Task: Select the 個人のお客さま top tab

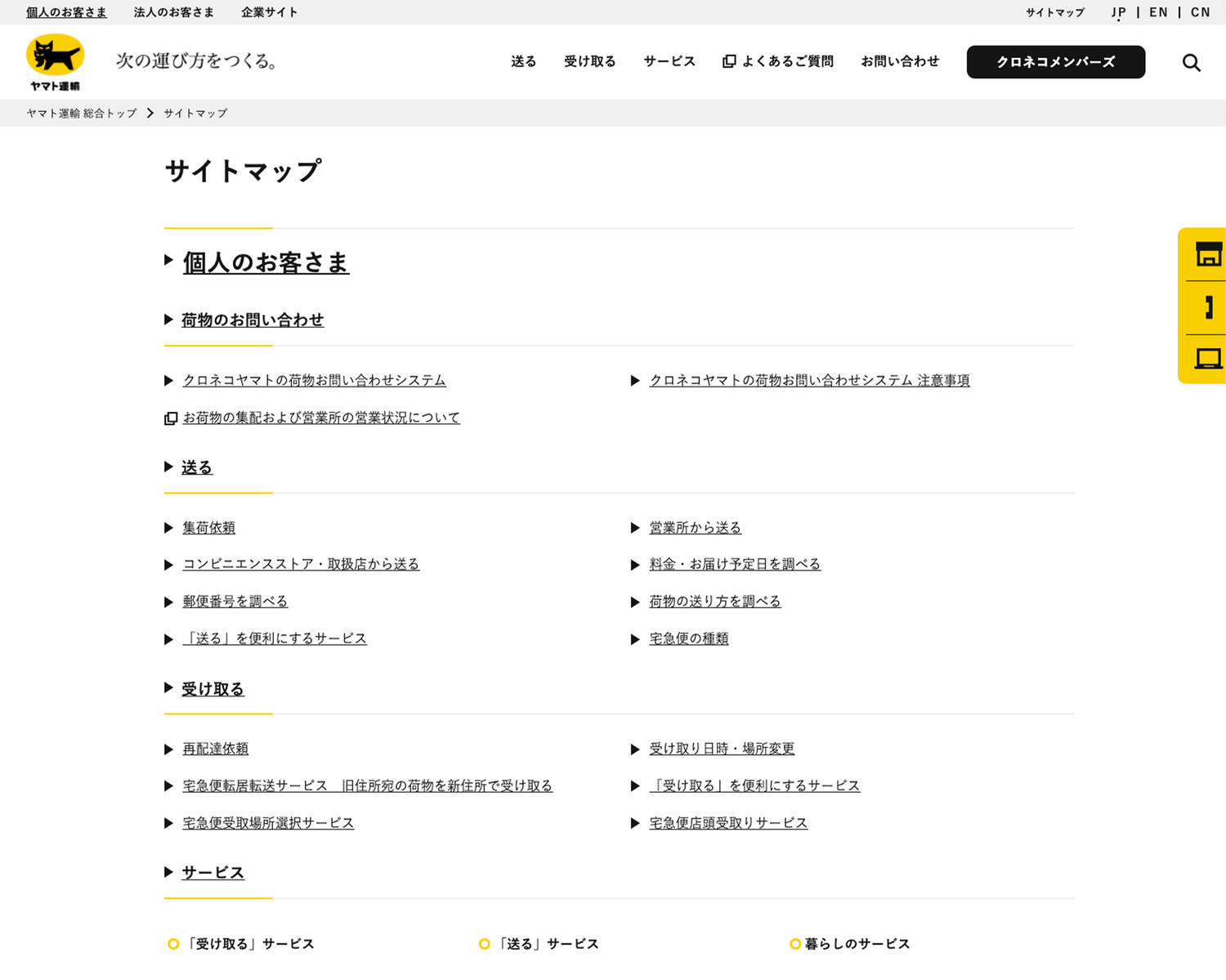Action: coord(66,12)
